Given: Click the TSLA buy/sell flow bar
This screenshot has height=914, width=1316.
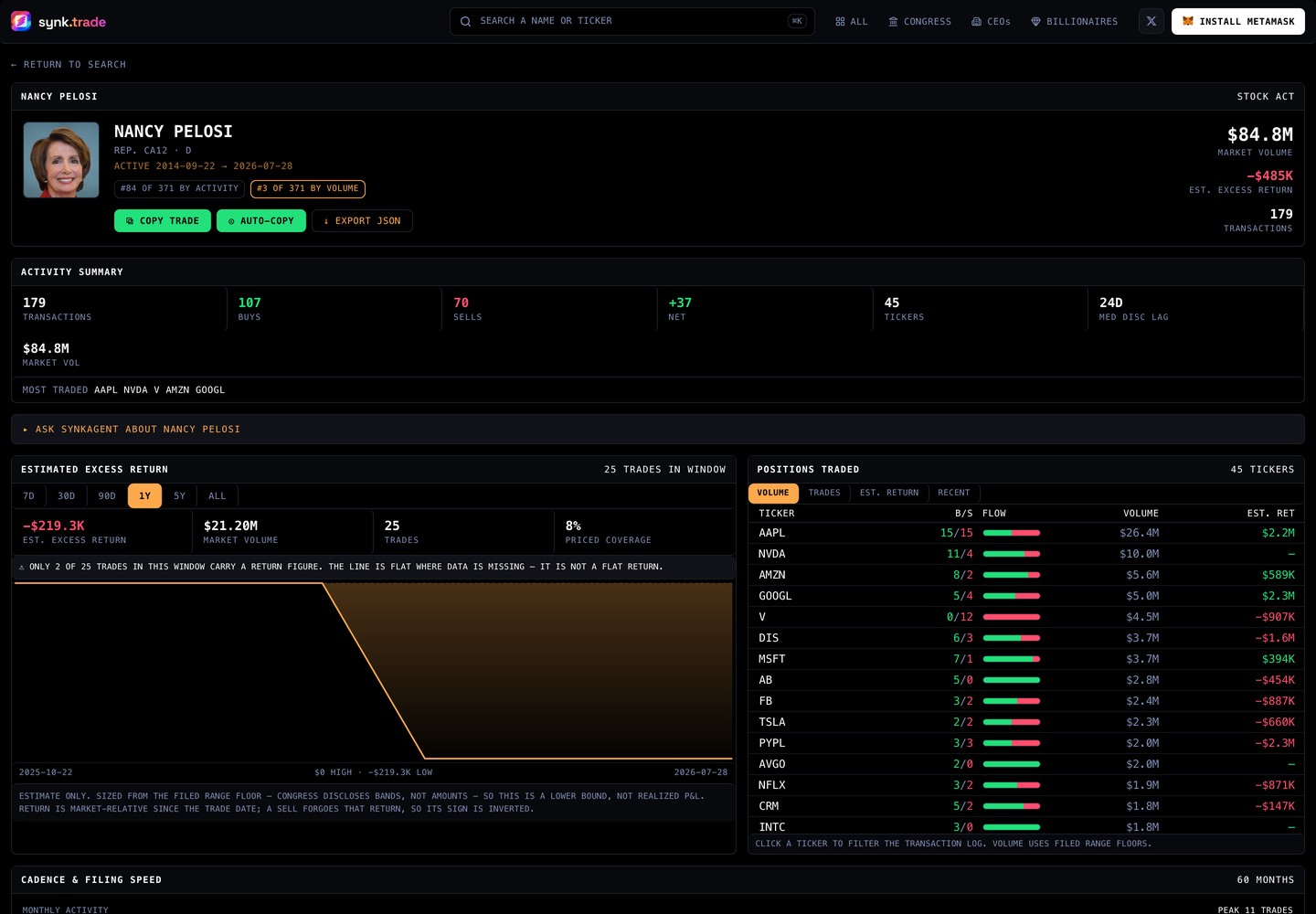Looking at the screenshot, I should pos(1012,722).
